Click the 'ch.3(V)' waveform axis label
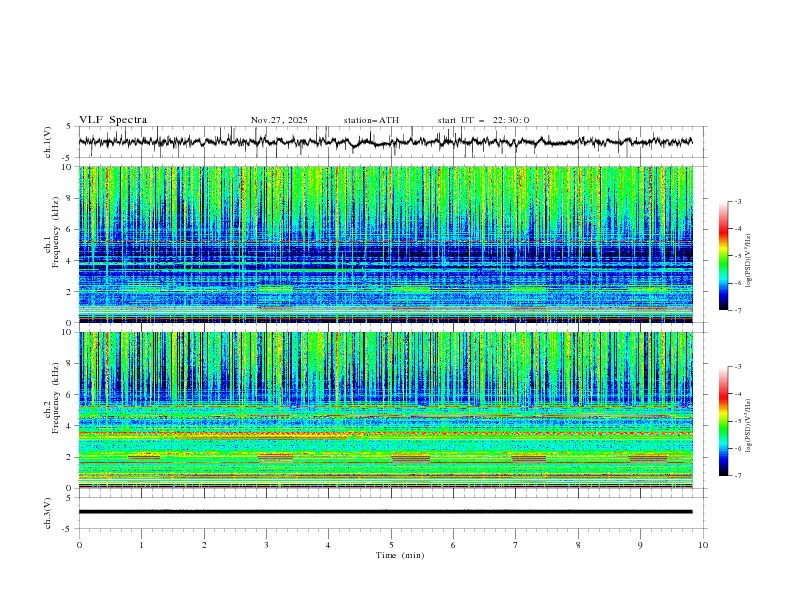 point(48,513)
